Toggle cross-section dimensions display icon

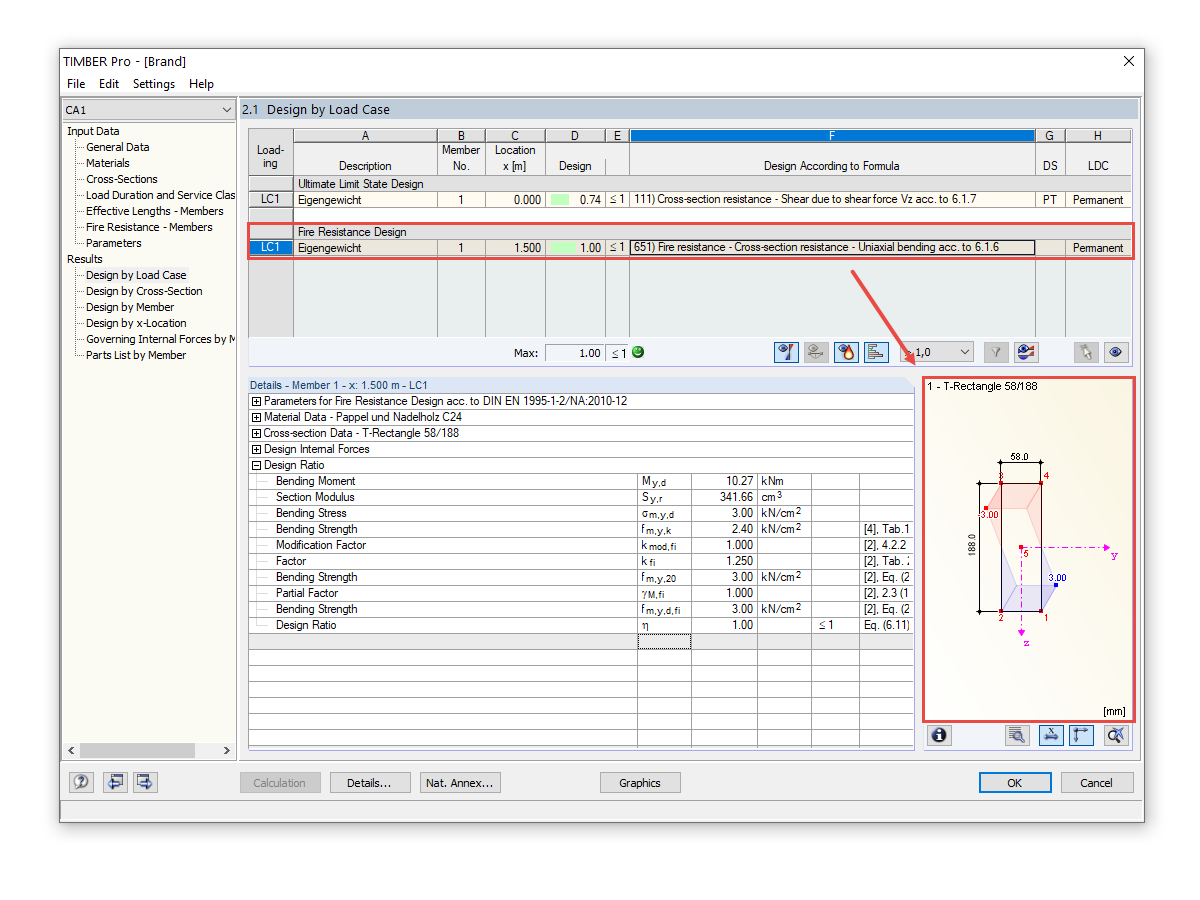pos(1051,736)
